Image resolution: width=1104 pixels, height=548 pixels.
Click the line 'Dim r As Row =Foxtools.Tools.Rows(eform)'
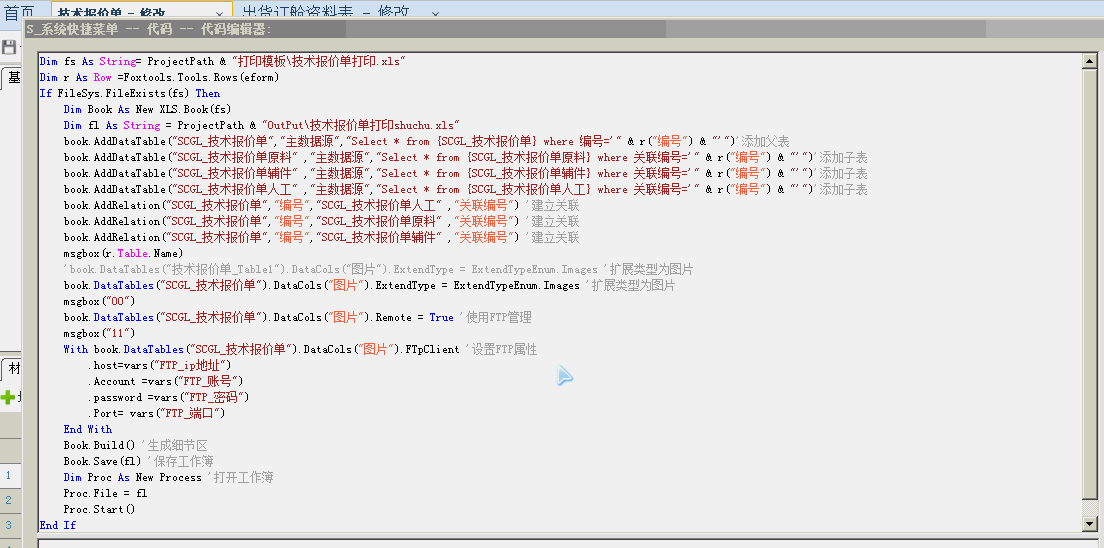[x=159, y=77]
